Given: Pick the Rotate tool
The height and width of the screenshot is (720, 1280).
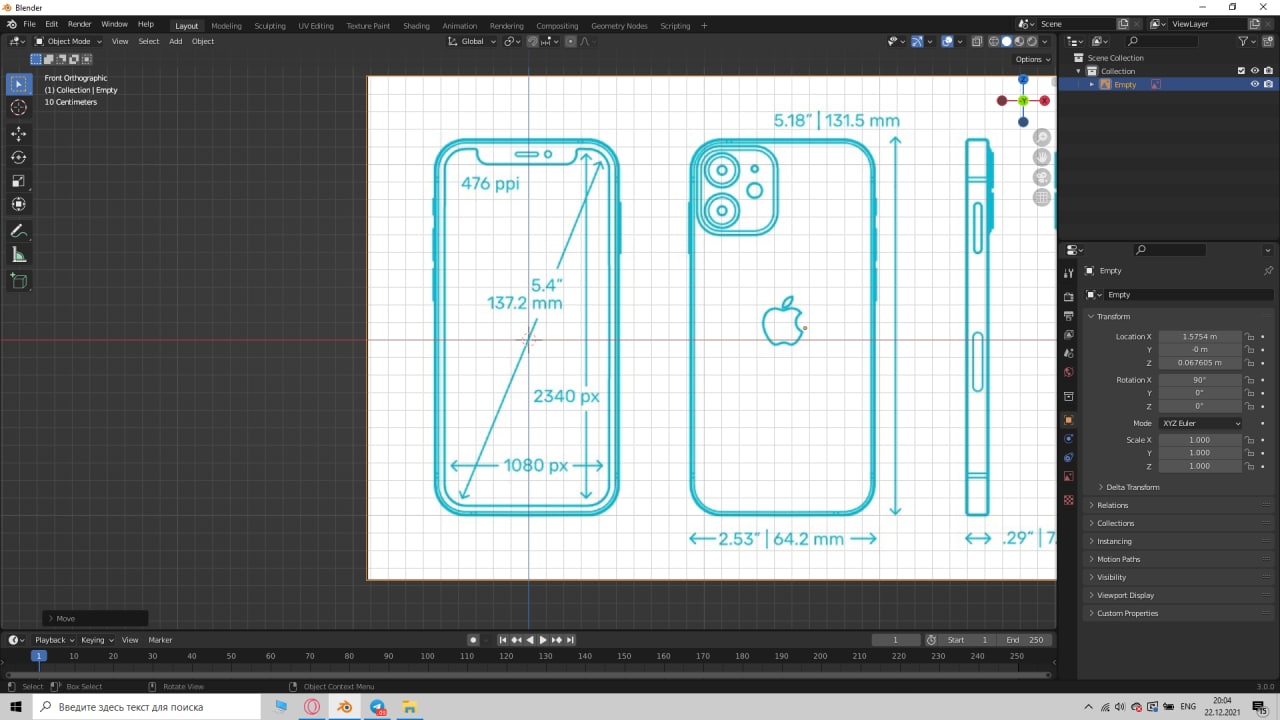Looking at the screenshot, I should click(x=19, y=157).
